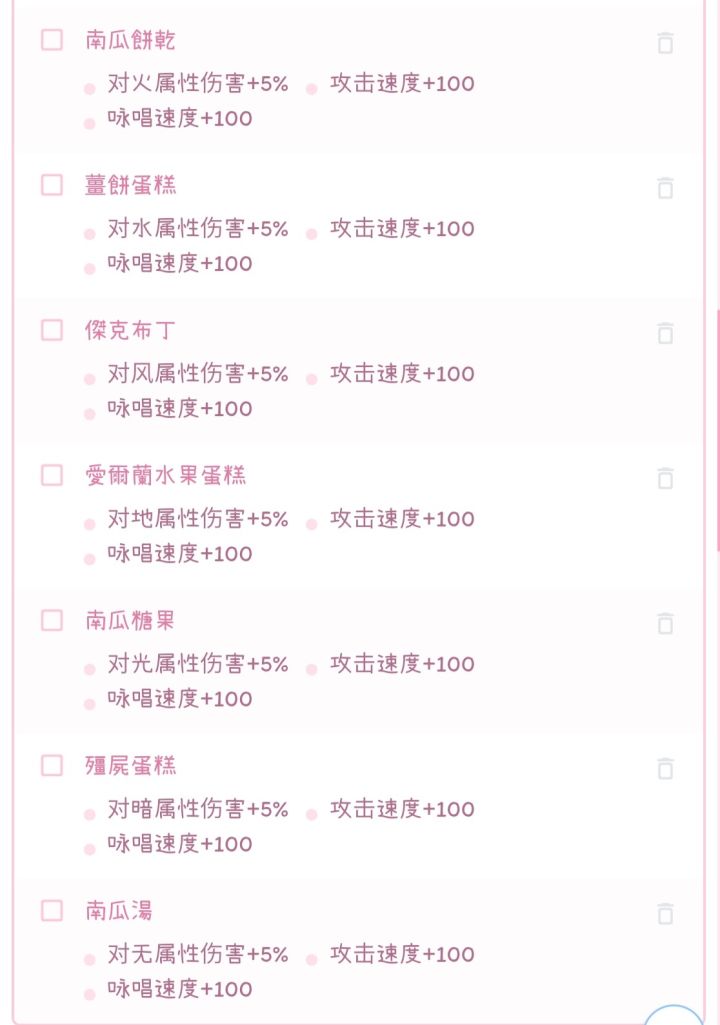Click the 对火属性伤害+5% effect text
The image size is (720, 1025).
(198, 84)
